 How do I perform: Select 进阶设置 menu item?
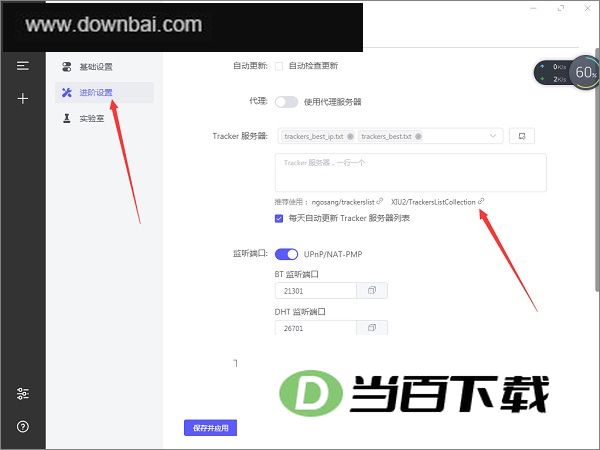104,92
